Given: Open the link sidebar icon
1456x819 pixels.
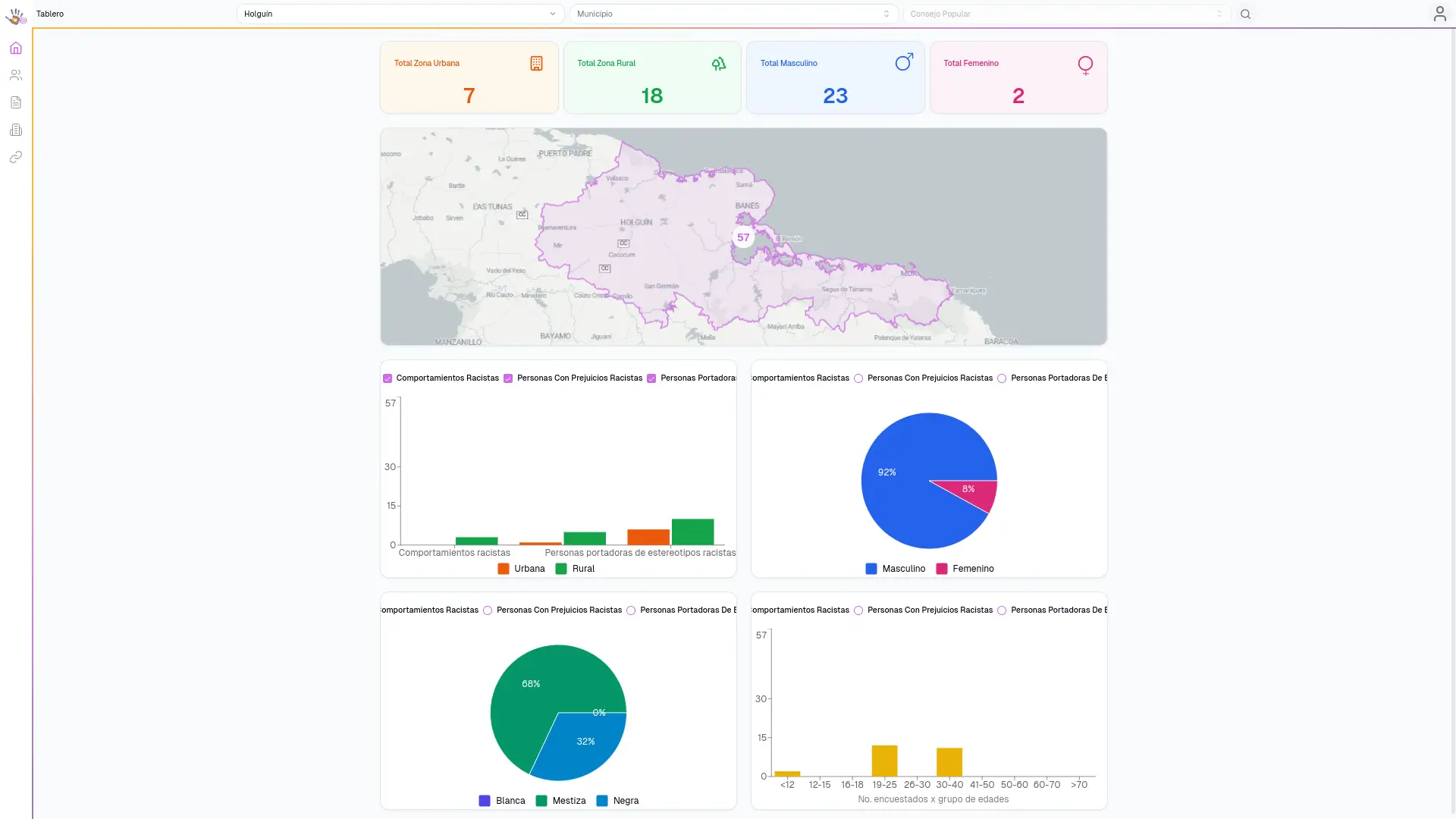Looking at the screenshot, I should point(16,157).
